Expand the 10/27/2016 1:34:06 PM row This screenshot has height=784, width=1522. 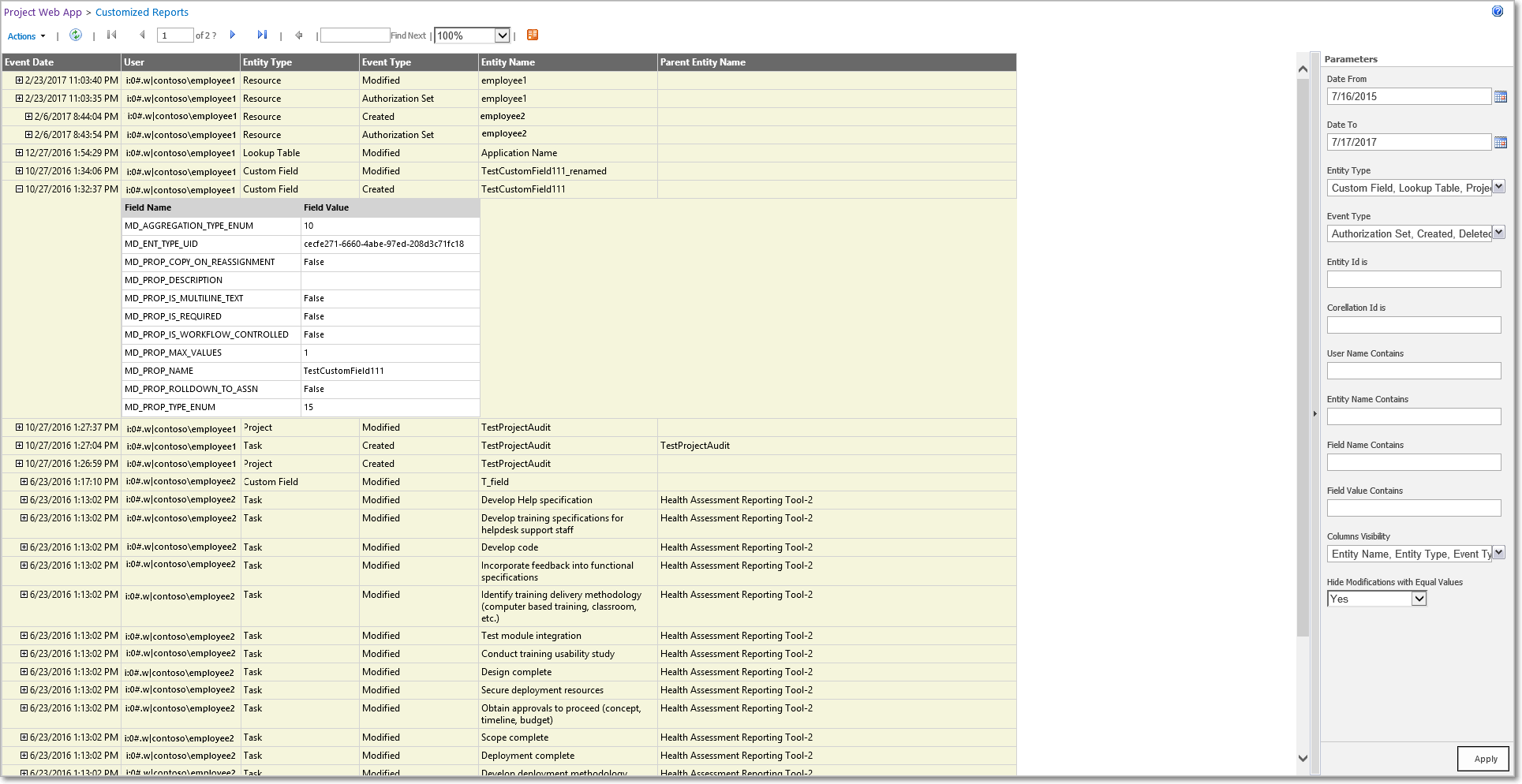click(20, 171)
